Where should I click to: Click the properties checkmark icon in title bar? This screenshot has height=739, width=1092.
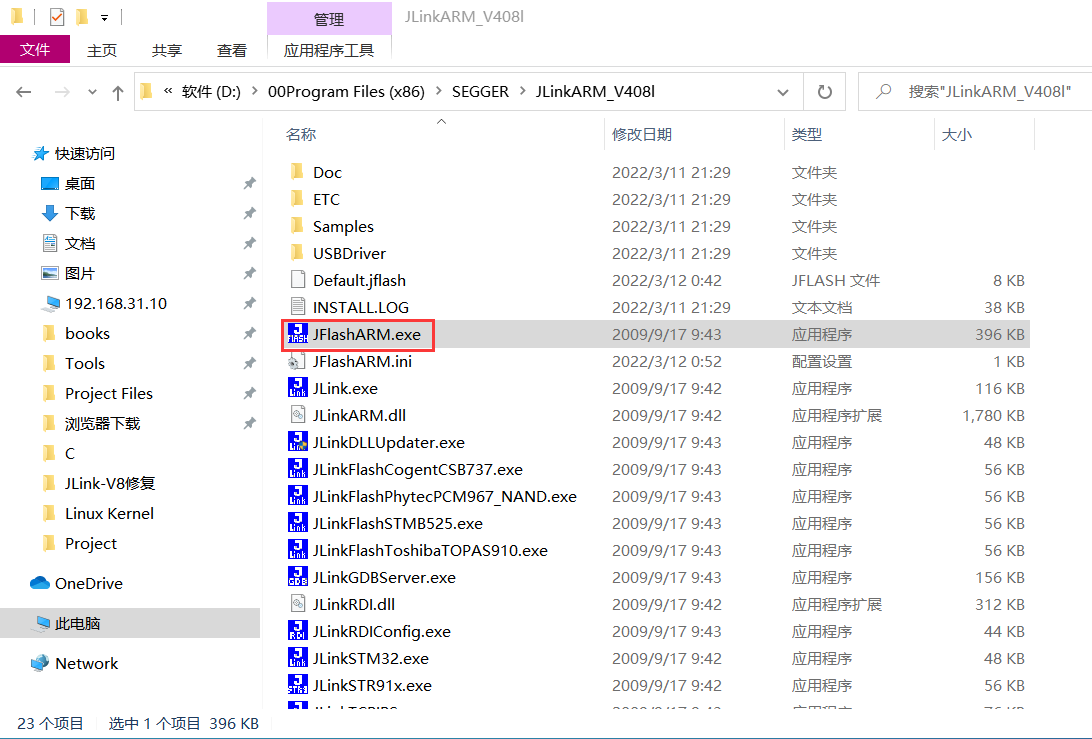[x=56, y=17]
